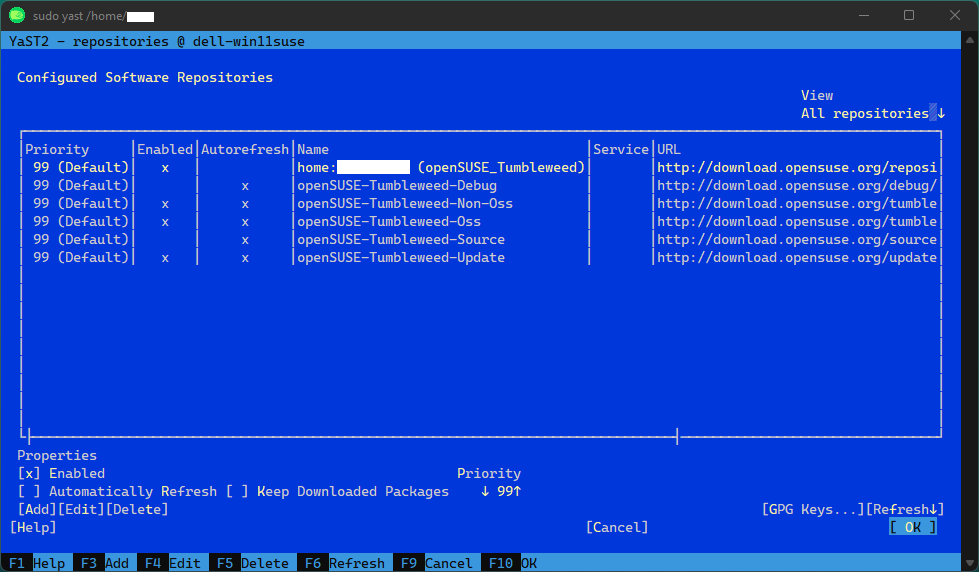Image resolution: width=979 pixels, height=572 pixels.
Task: Confirm with the highlighted OK button
Action: [913, 528]
